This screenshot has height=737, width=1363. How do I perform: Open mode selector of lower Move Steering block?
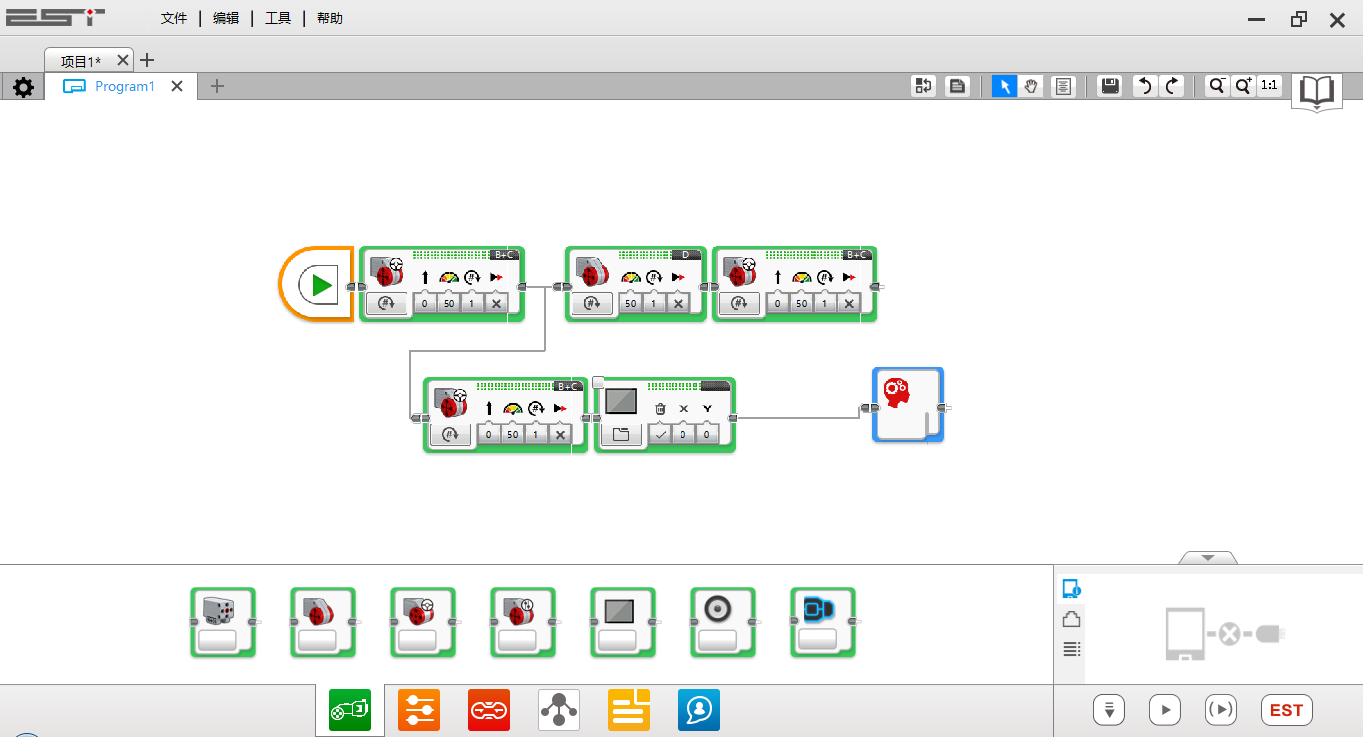pos(450,434)
